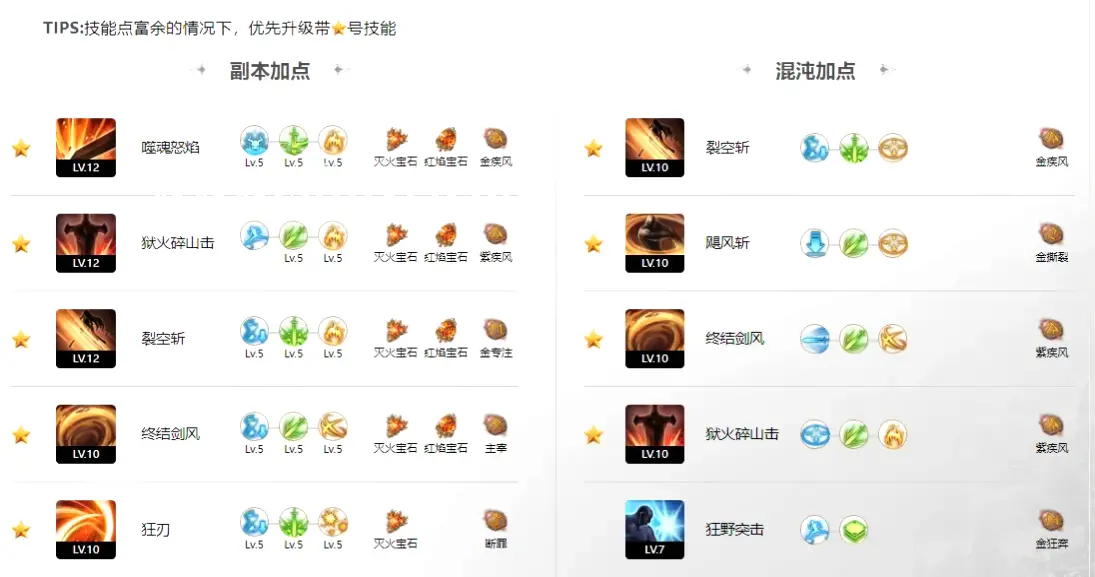Toggle the star beside chaos 终结剑风
Image resolution: width=1095 pixels, height=577 pixels.
pyautogui.click(x=594, y=339)
